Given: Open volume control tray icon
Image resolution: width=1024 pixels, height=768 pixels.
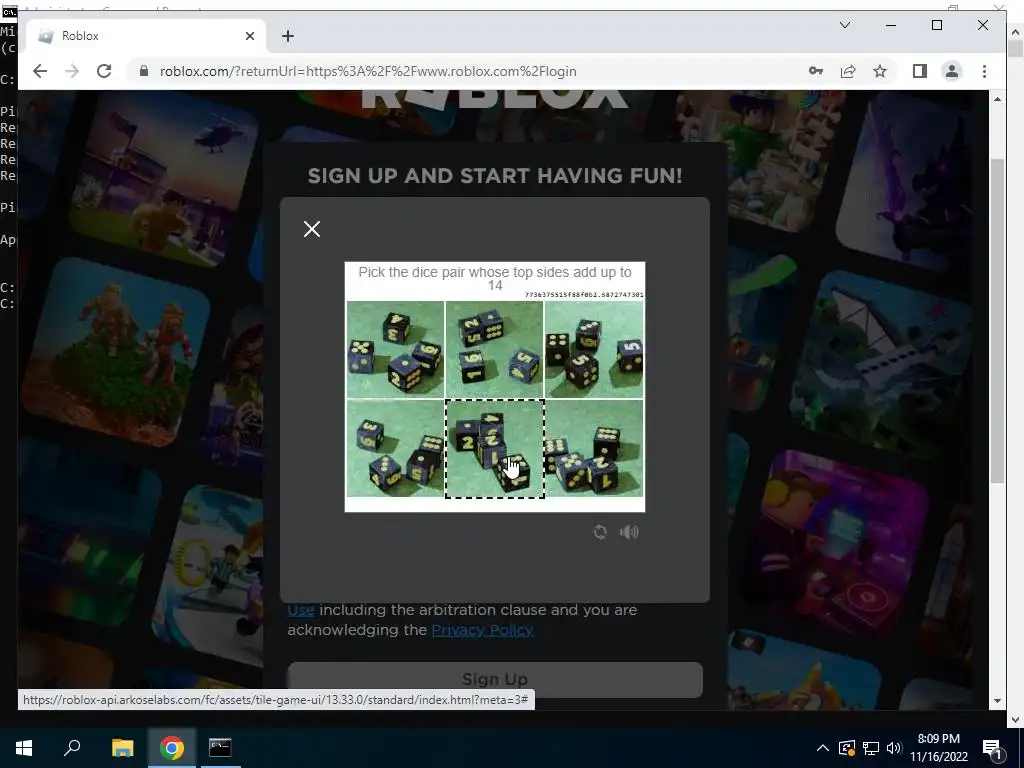Looking at the screenshot, I should click(x=894, y=748).
